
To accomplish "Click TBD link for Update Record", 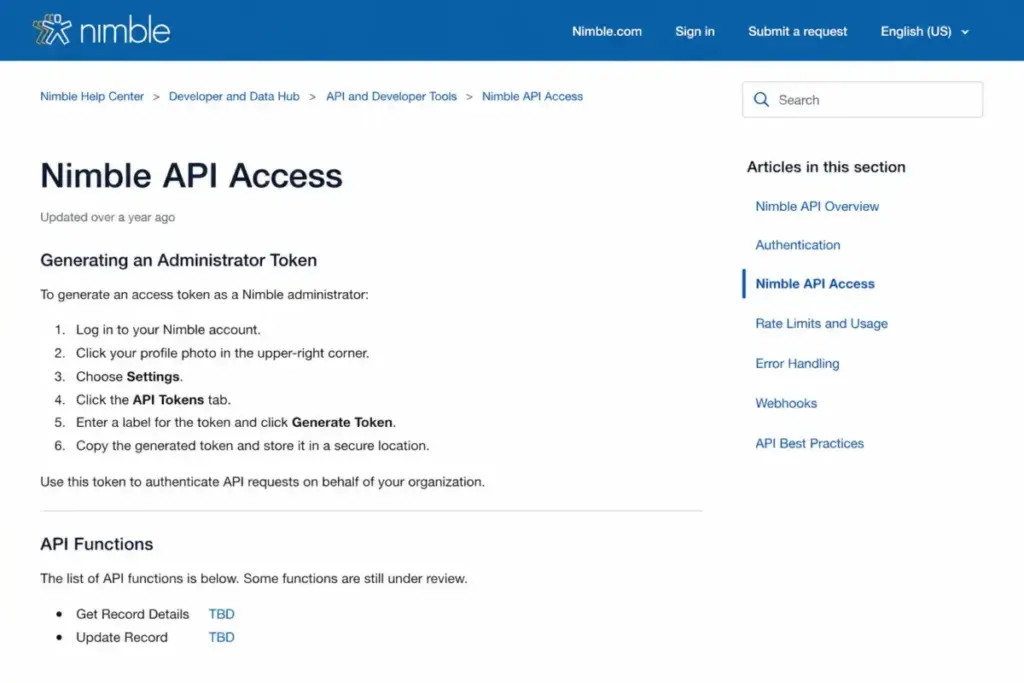I will coord(221,637).
